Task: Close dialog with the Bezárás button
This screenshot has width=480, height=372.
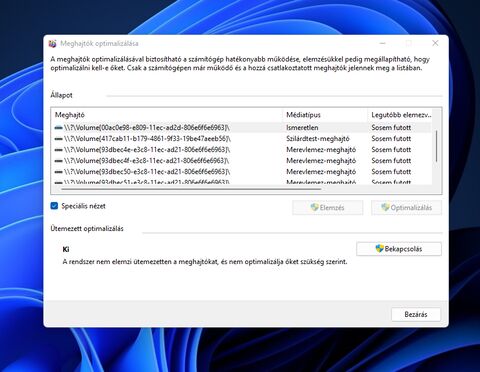Action: (x=416, y=314)
